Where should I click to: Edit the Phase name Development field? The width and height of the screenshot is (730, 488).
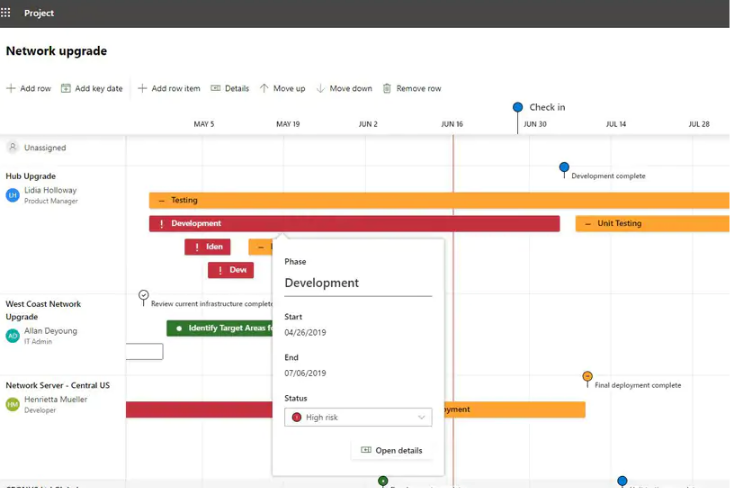(x=357, y=283)
